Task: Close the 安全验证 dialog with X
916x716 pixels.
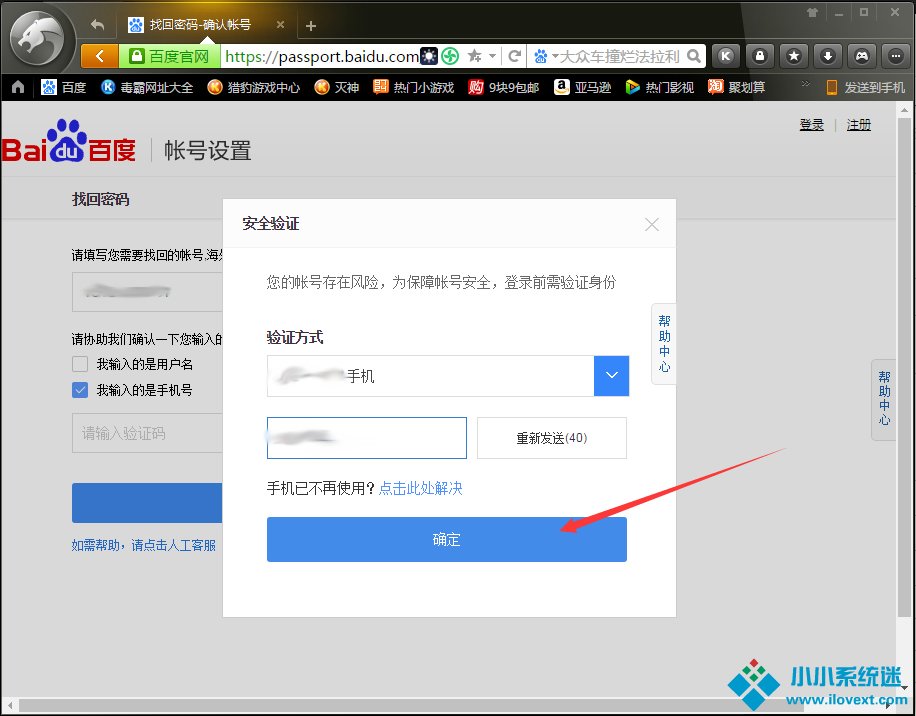Action: tap(652, 225)
